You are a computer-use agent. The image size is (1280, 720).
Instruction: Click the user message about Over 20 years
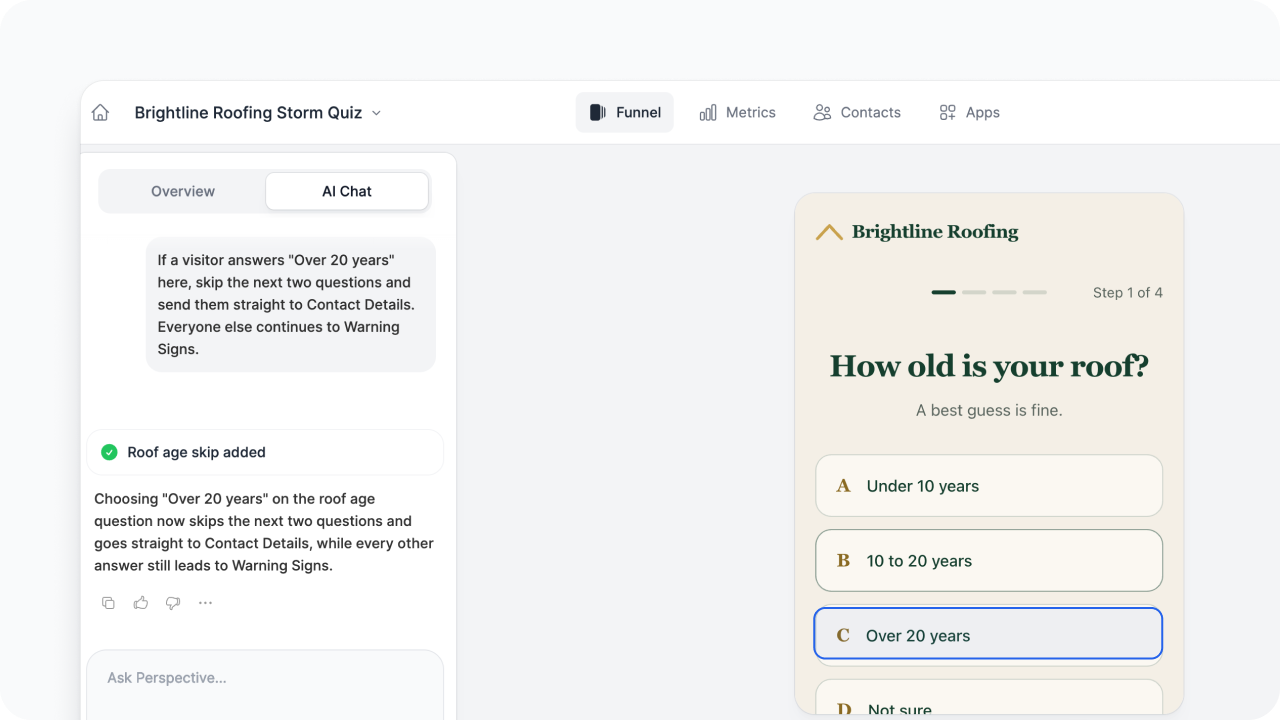291,304
